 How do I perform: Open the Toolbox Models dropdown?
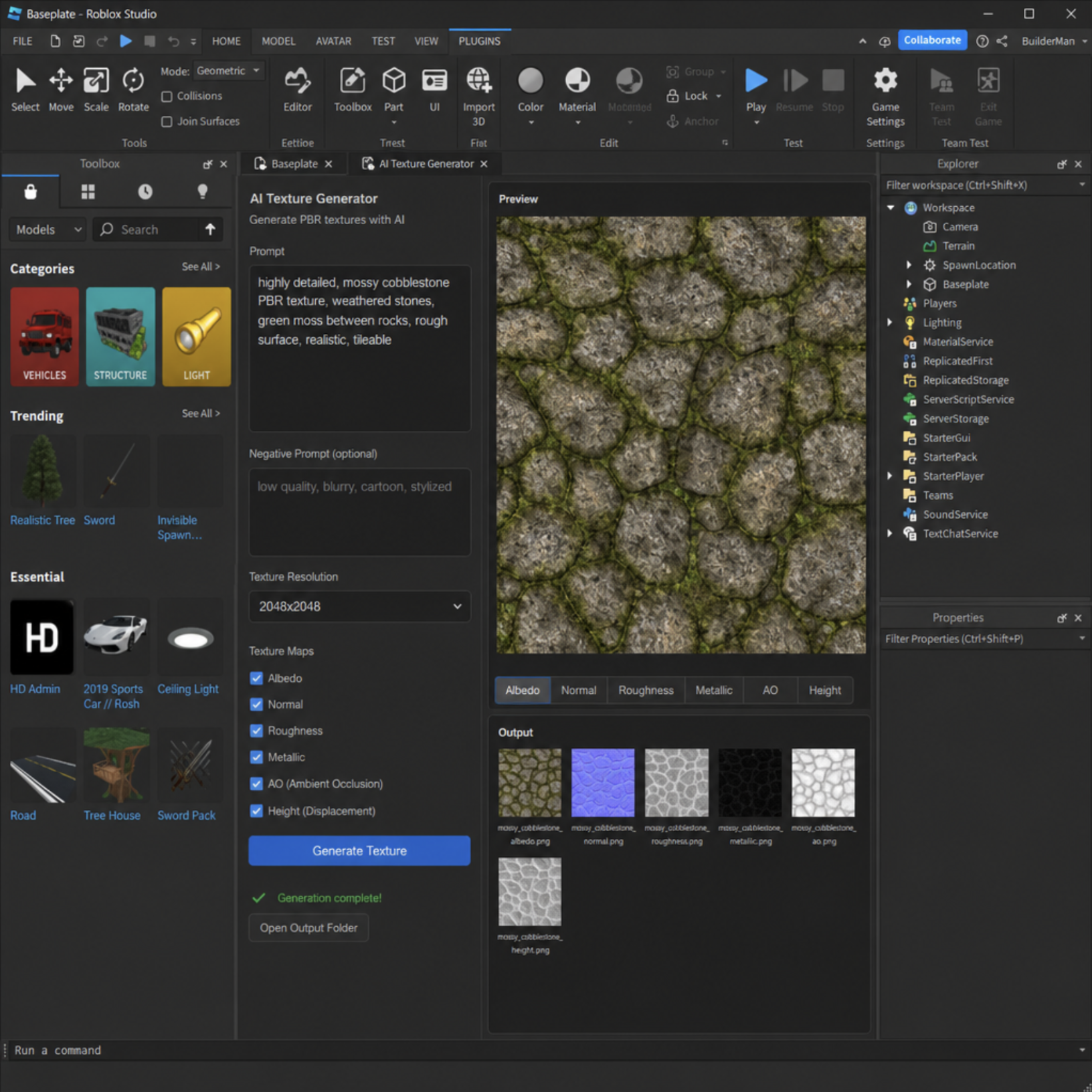pyautogui.click(x=48, y=230)
